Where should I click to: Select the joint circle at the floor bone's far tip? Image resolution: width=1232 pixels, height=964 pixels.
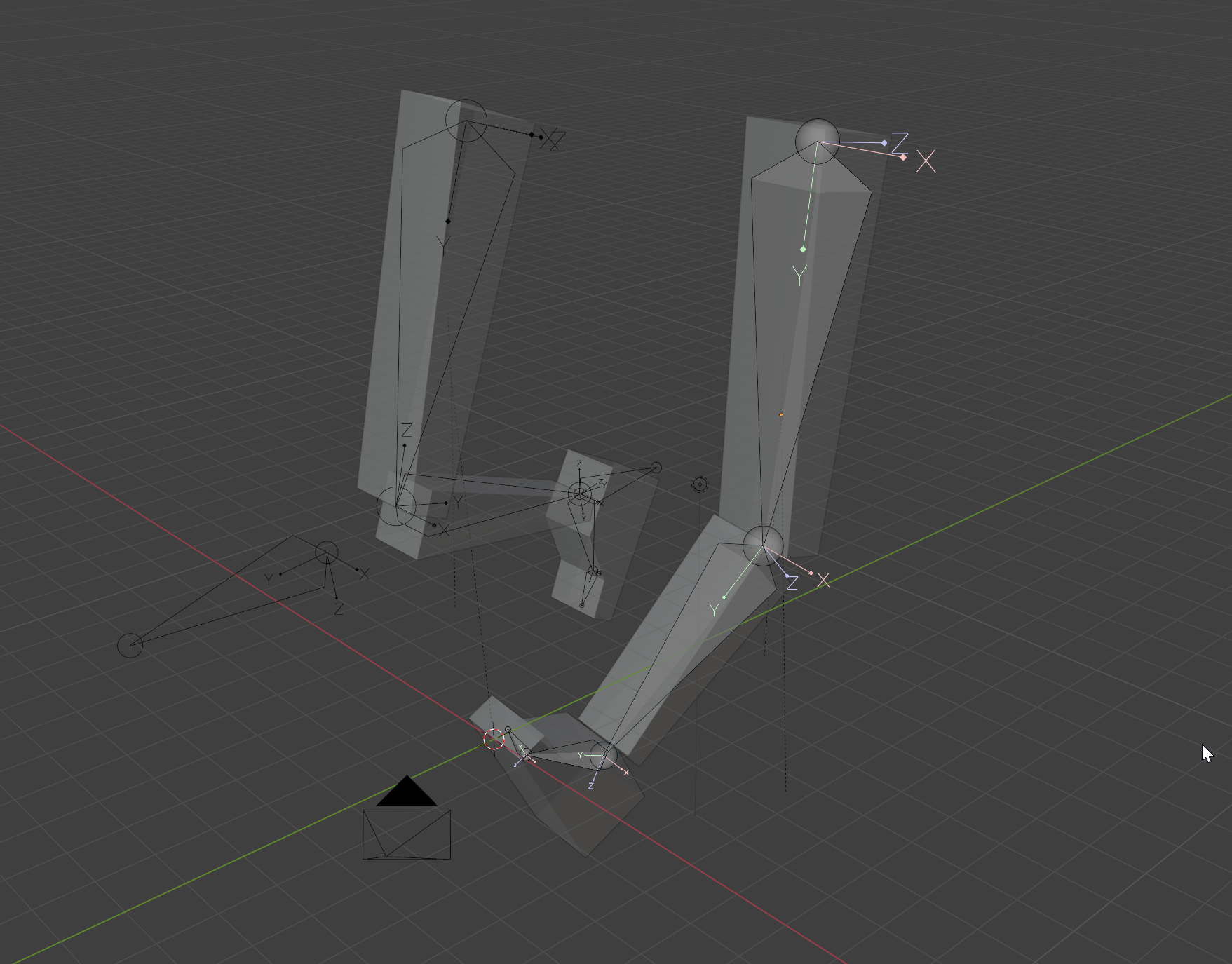point(130,645)
